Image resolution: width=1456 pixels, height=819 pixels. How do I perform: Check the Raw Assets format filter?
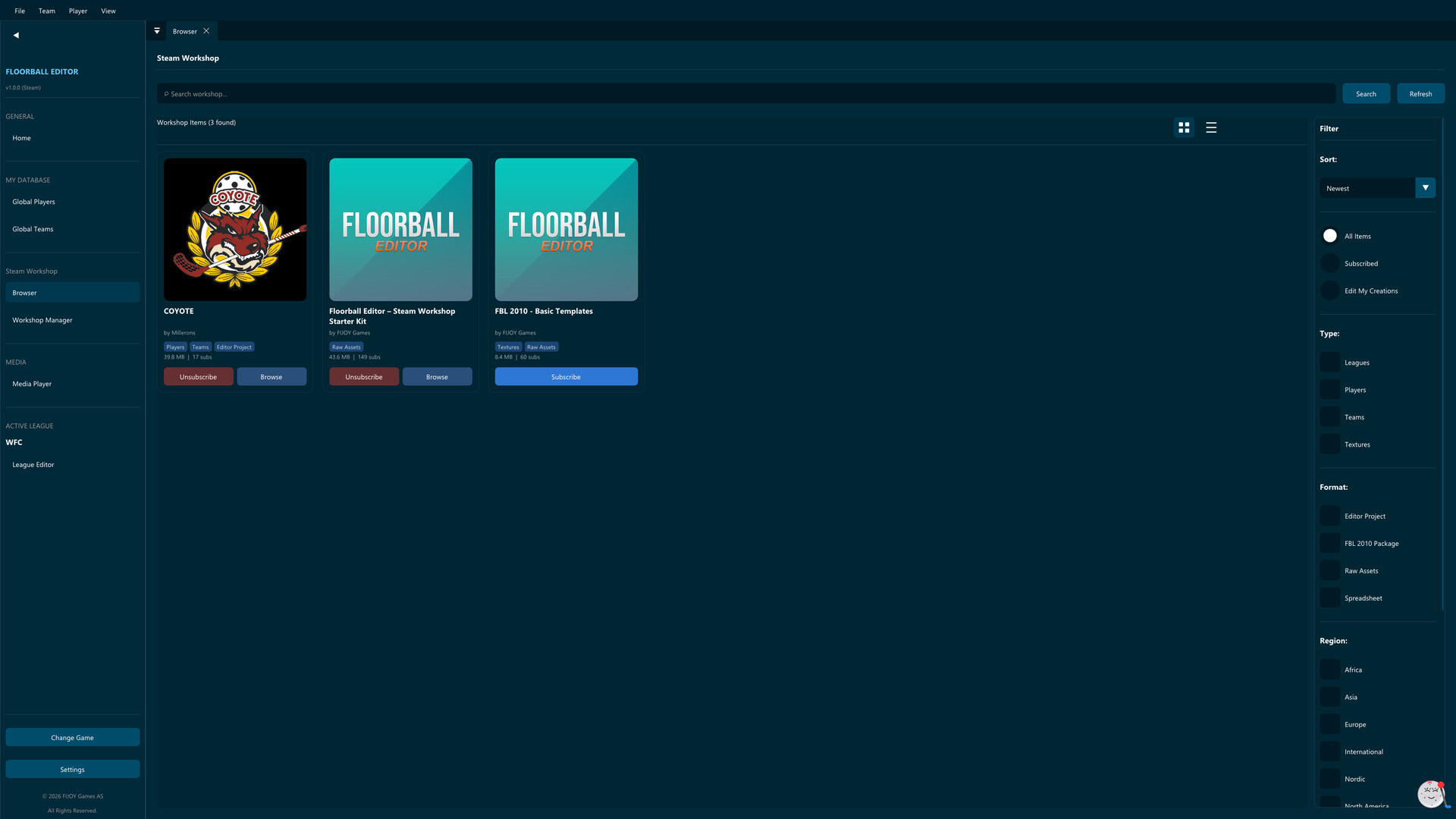[1329, 570]
